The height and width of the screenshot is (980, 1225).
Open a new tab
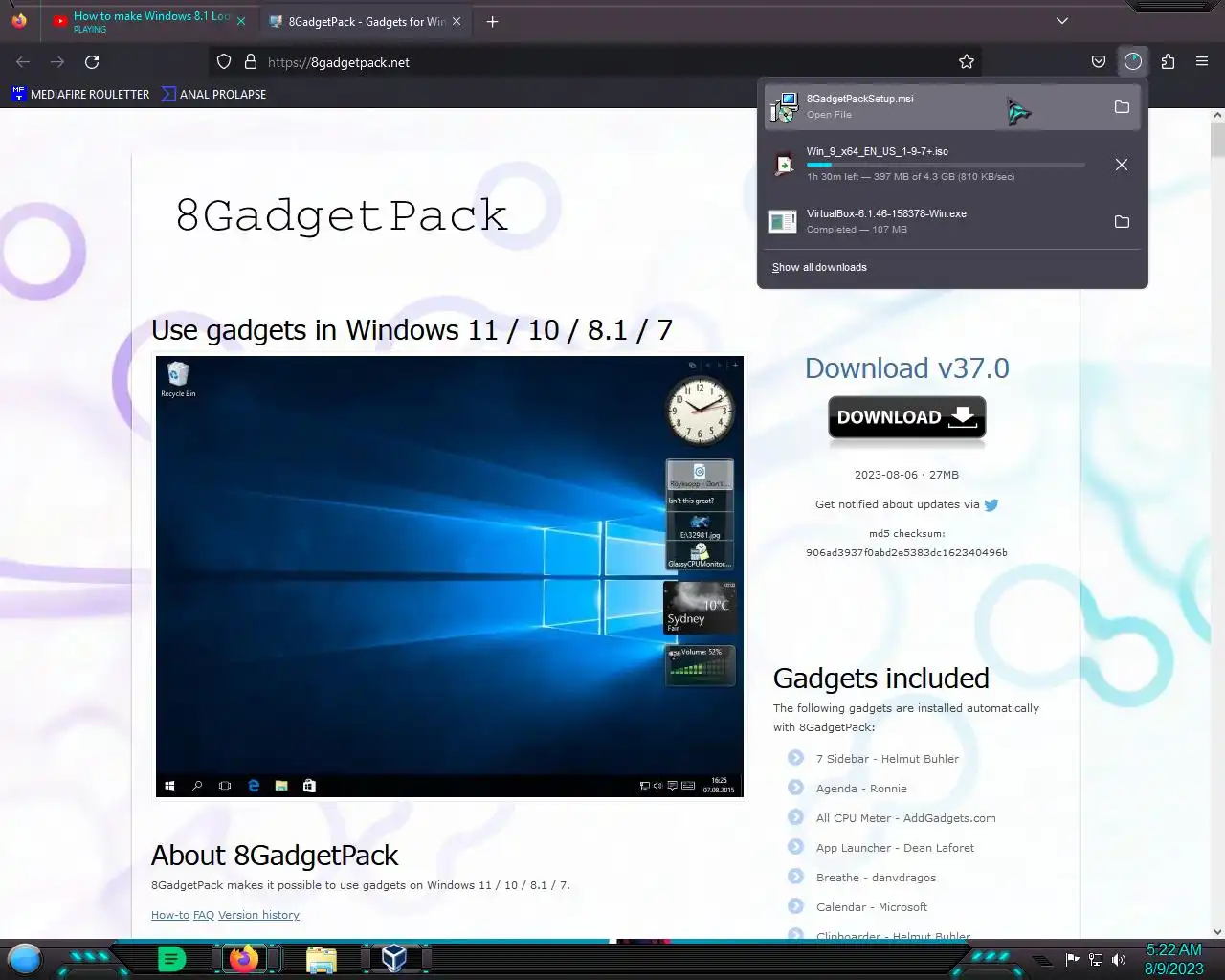tap(492, 21)
